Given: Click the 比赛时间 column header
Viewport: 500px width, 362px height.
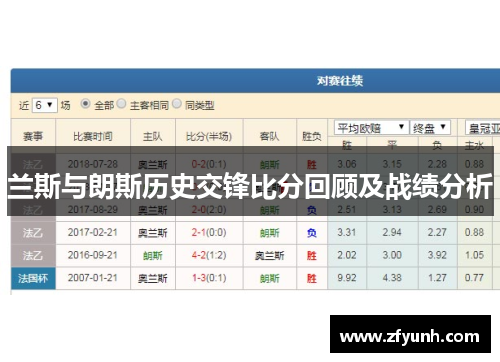Looking at the screenshot, I should (x=93, y=136).
